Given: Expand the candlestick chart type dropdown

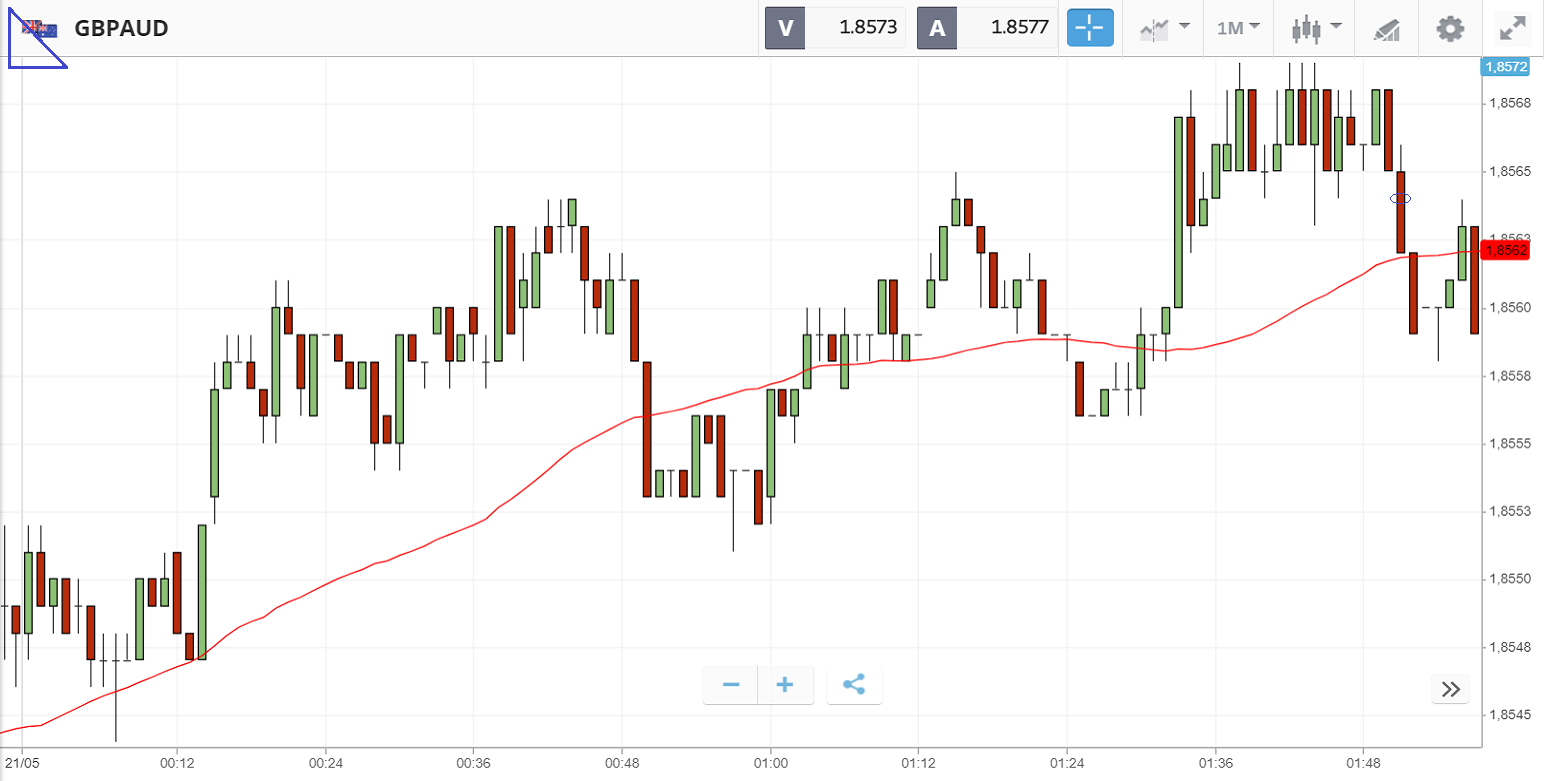Looking at the screenshot, I should 1315,28.
